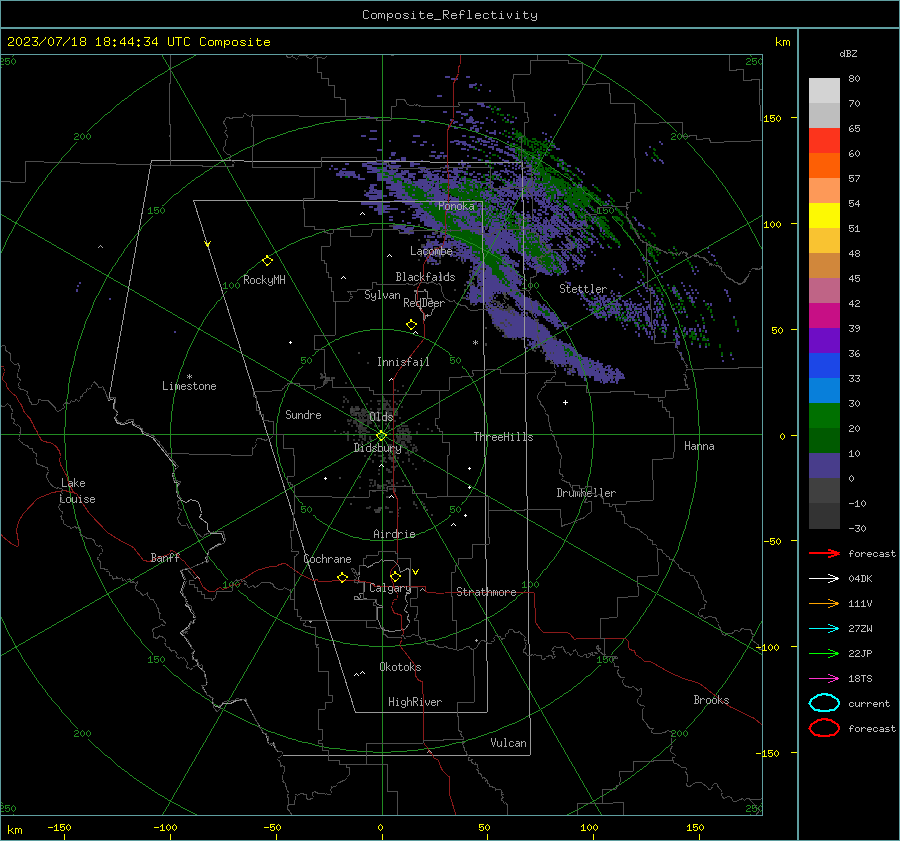Click the asterisk marker east of Innisfail

(x=475, y=343)
